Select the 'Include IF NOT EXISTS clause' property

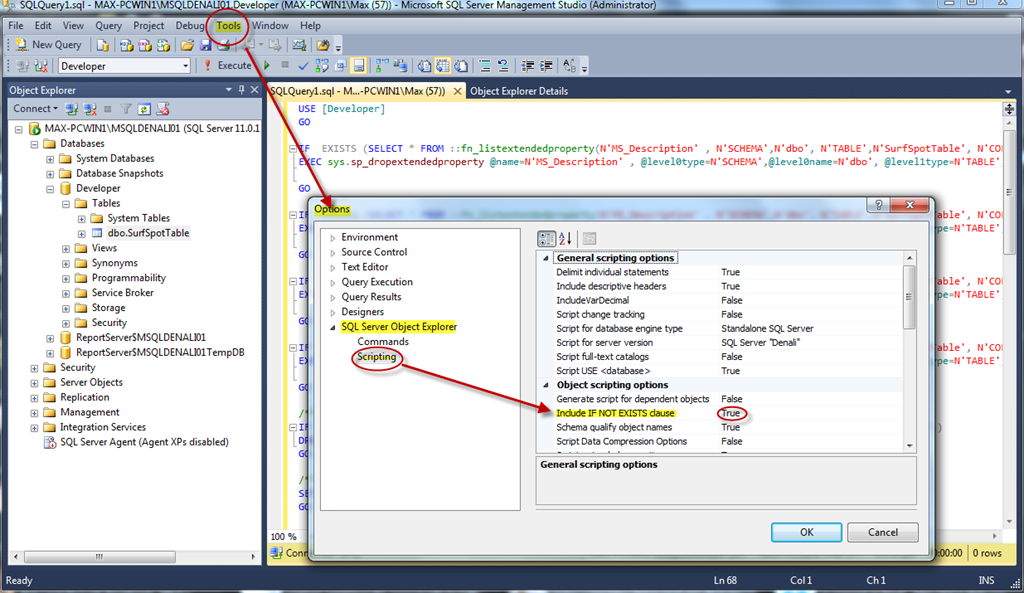click(x=615, y=413)
